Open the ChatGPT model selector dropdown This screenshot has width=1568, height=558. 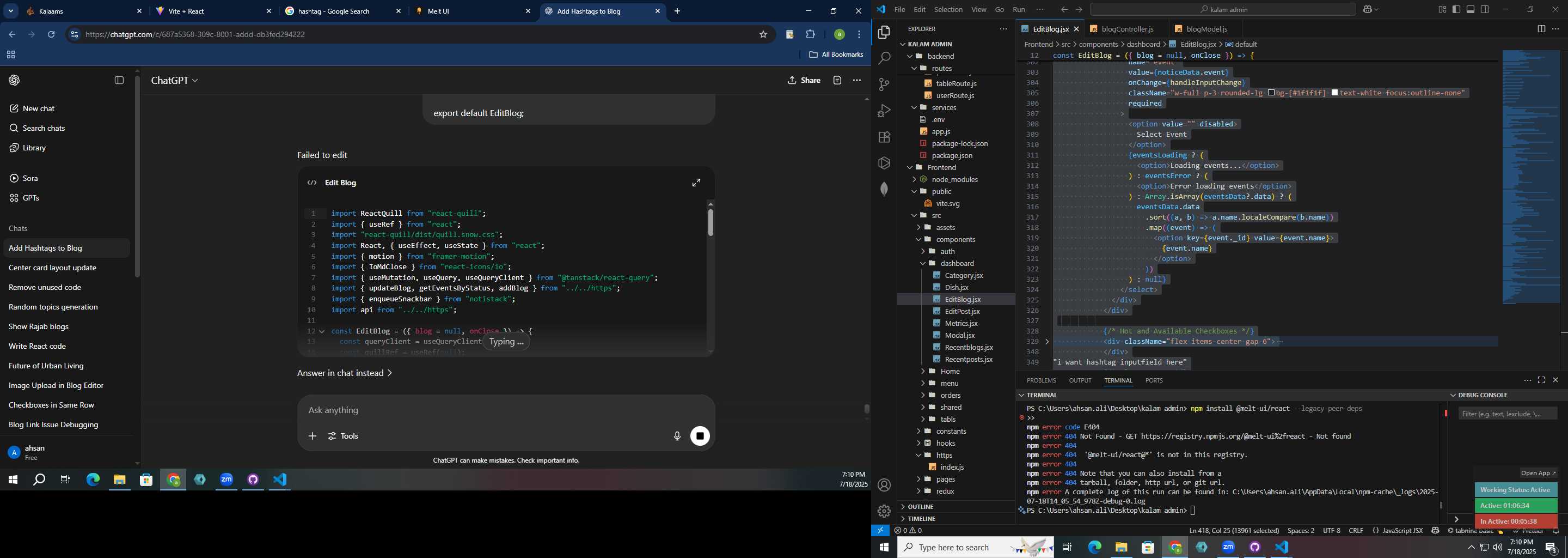click(x=175, y=81)
